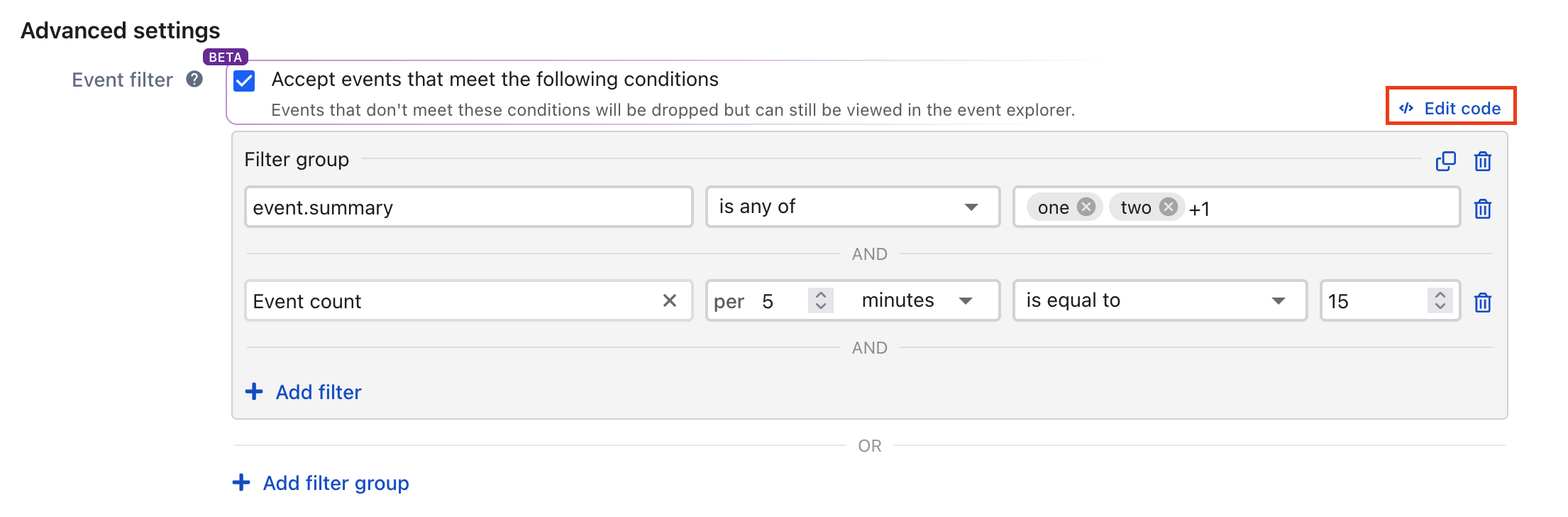Viewport: 1568px width, 517px height.
Task: Uncheck Accept events that meet conditions checkbox
Action: tap(244, 81)
